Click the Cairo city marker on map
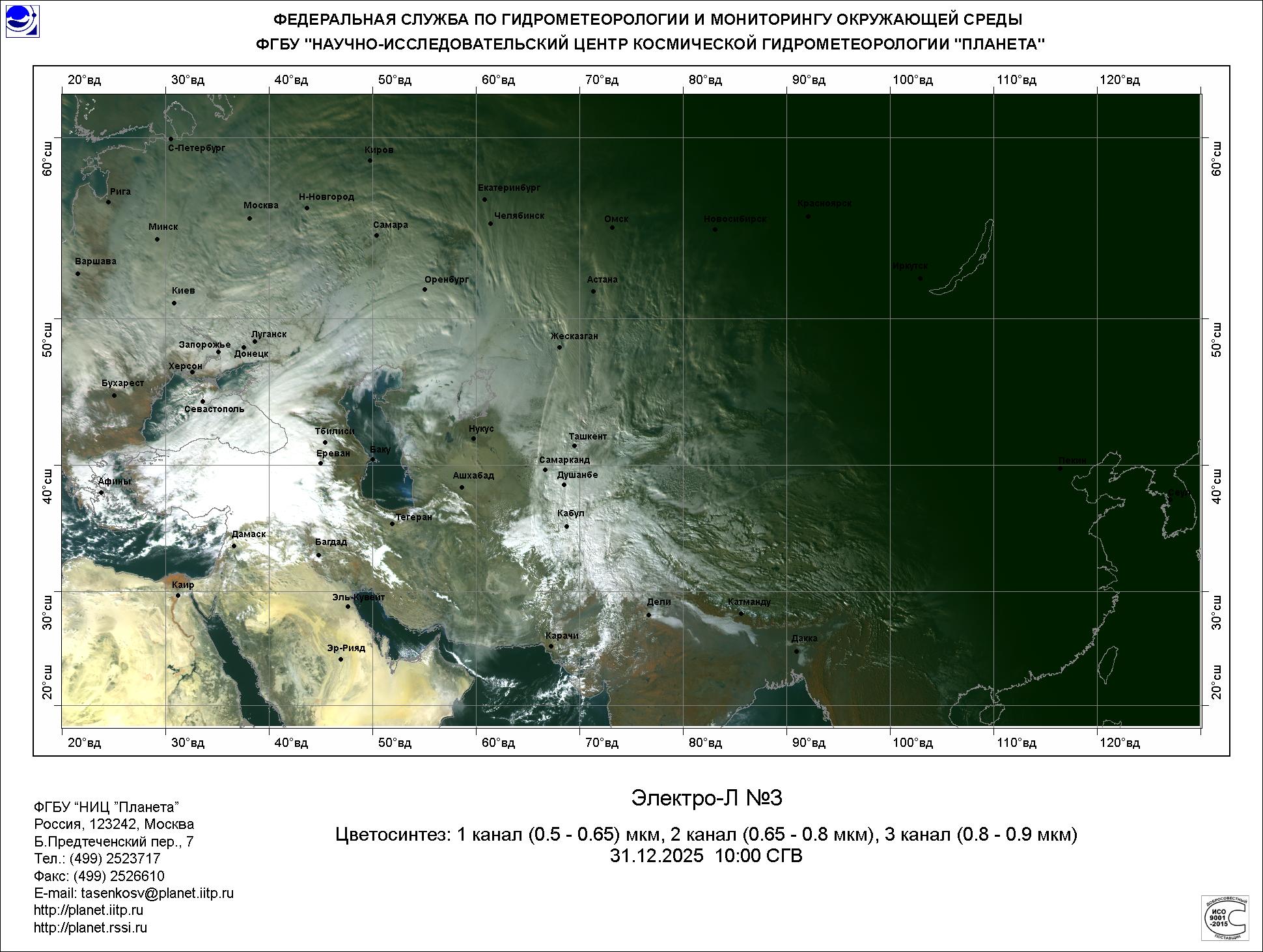 [178, 595]
